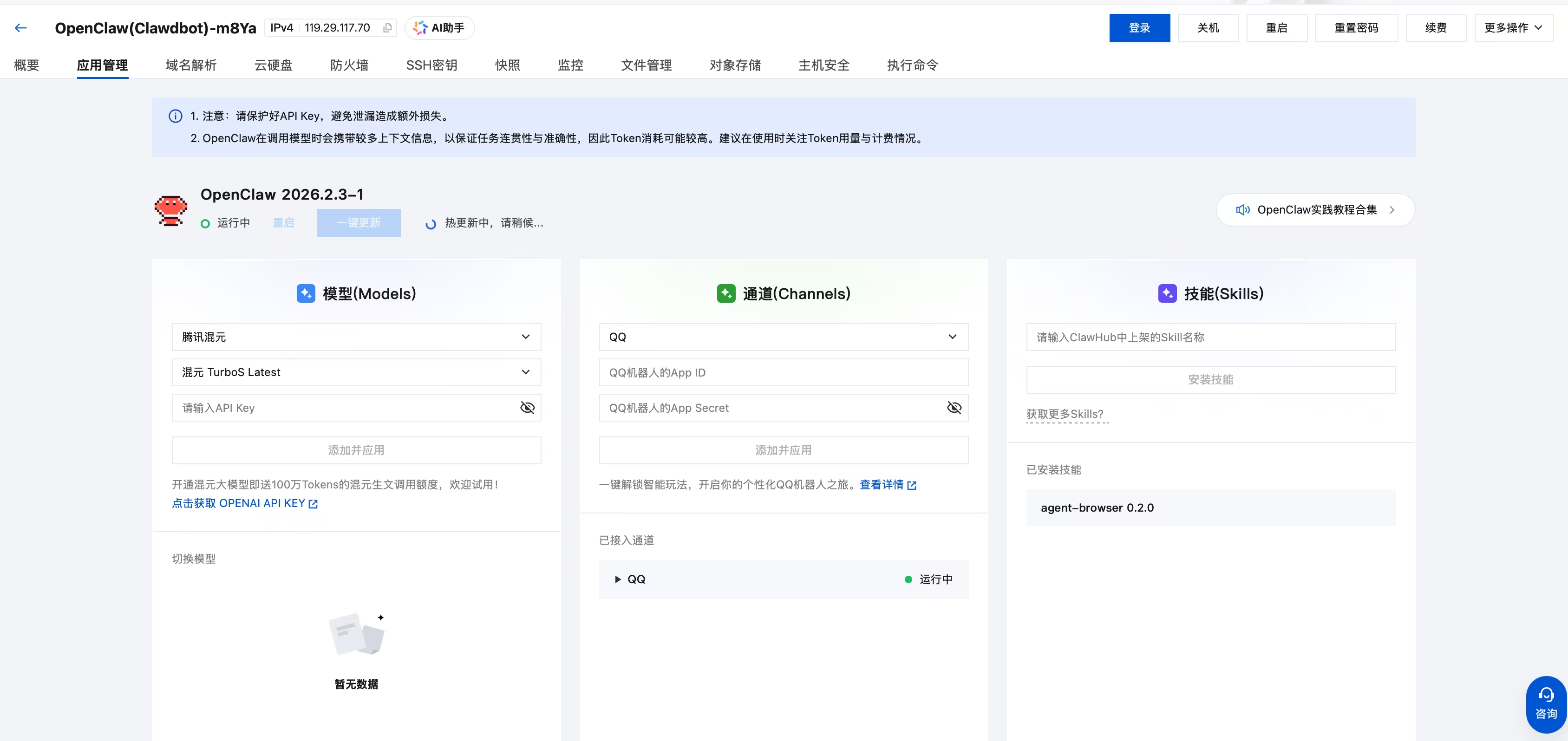The width and height of the screenshot is (1568, 741).
Task: Click the info icon in notice banner
Action: coord(175,116)
